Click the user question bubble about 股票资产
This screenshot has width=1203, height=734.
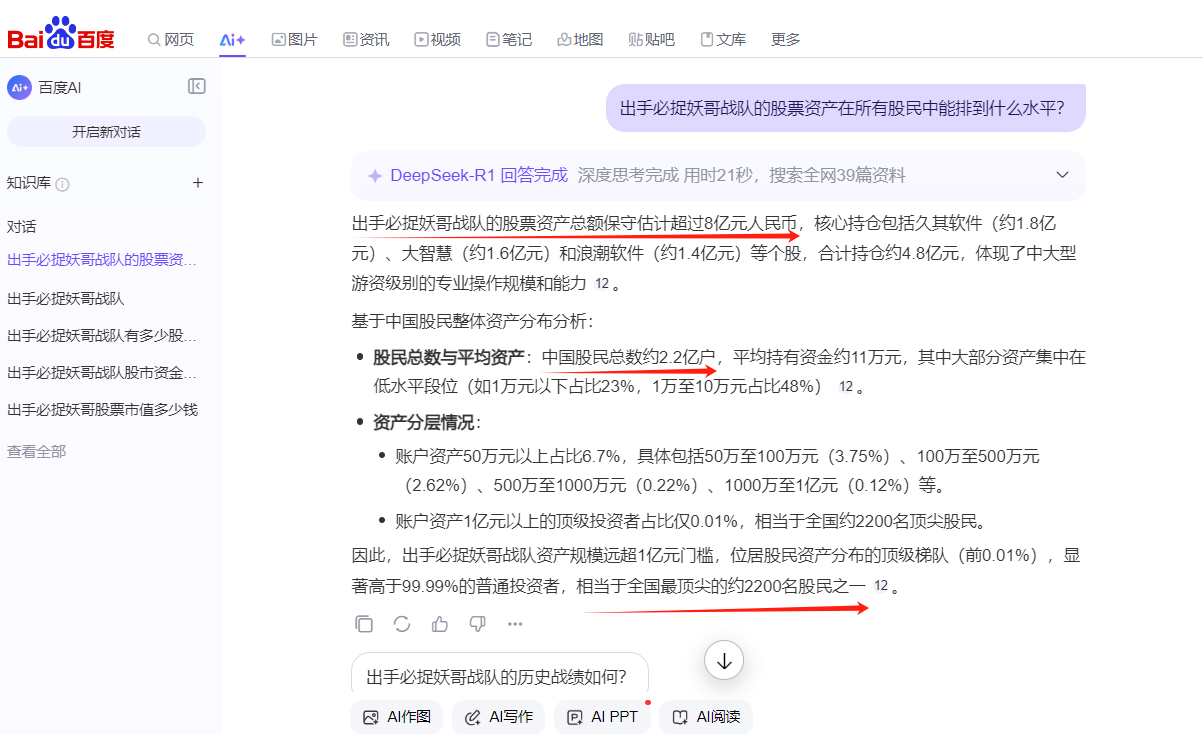(846, 108)
